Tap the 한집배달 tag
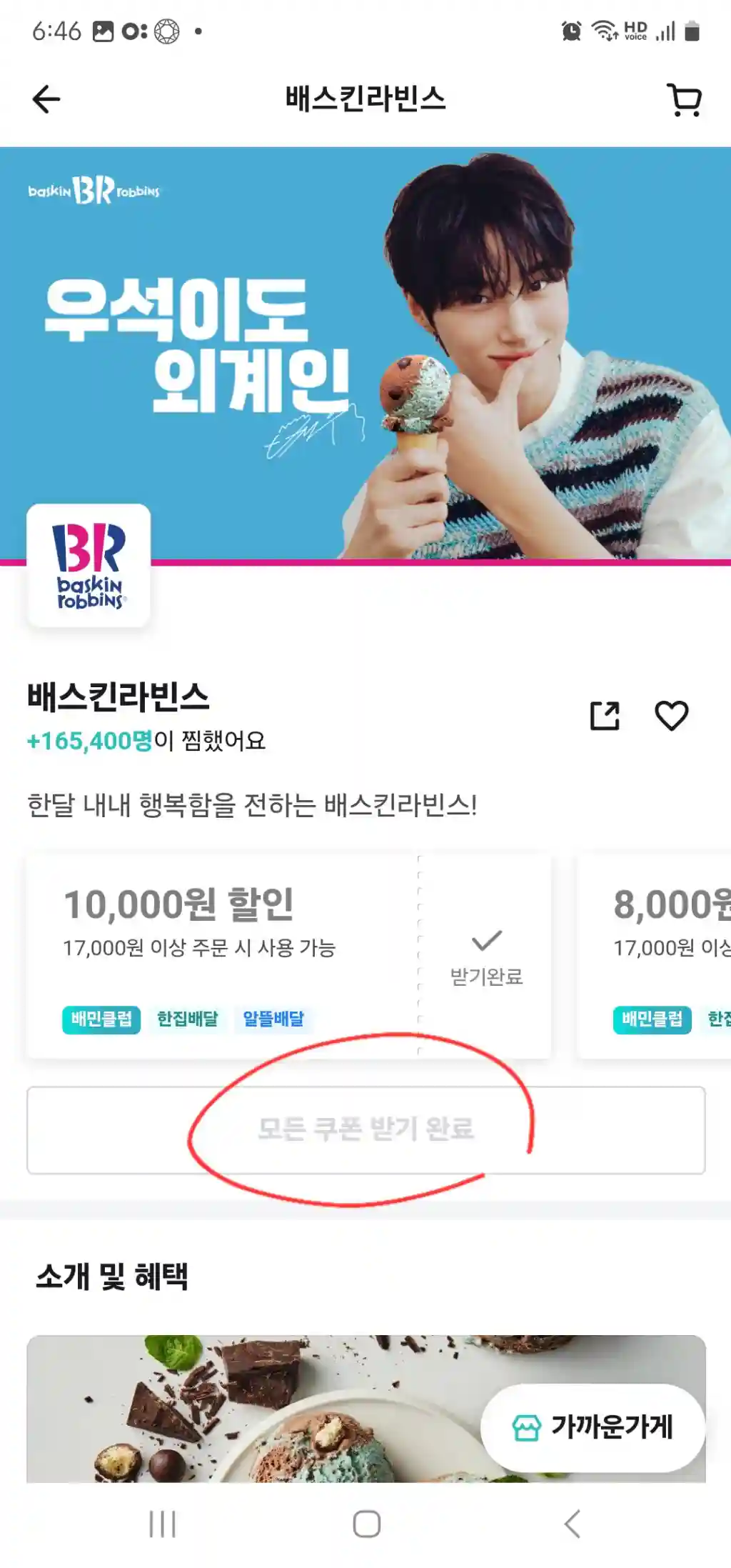Image resolution: width=731 pixels, height=1568 pixels. [x=187, y=1019]
